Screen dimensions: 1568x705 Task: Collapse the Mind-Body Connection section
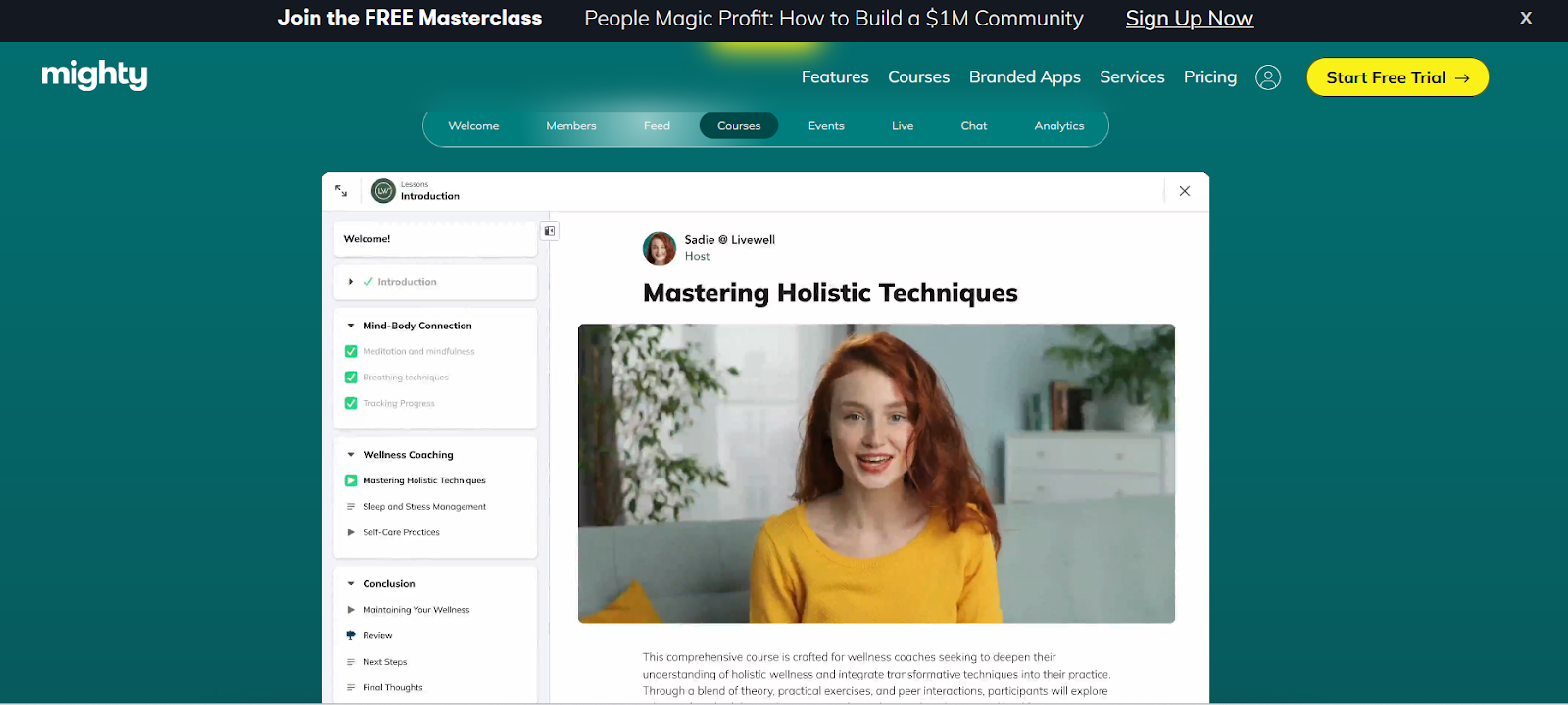[x=351, y=326]
